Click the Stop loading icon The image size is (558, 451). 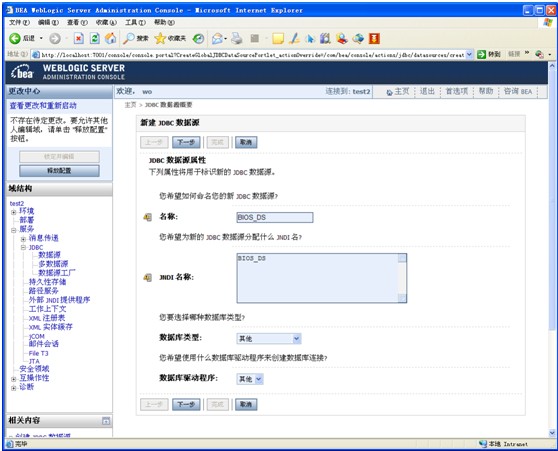click(x=79, y=38)
